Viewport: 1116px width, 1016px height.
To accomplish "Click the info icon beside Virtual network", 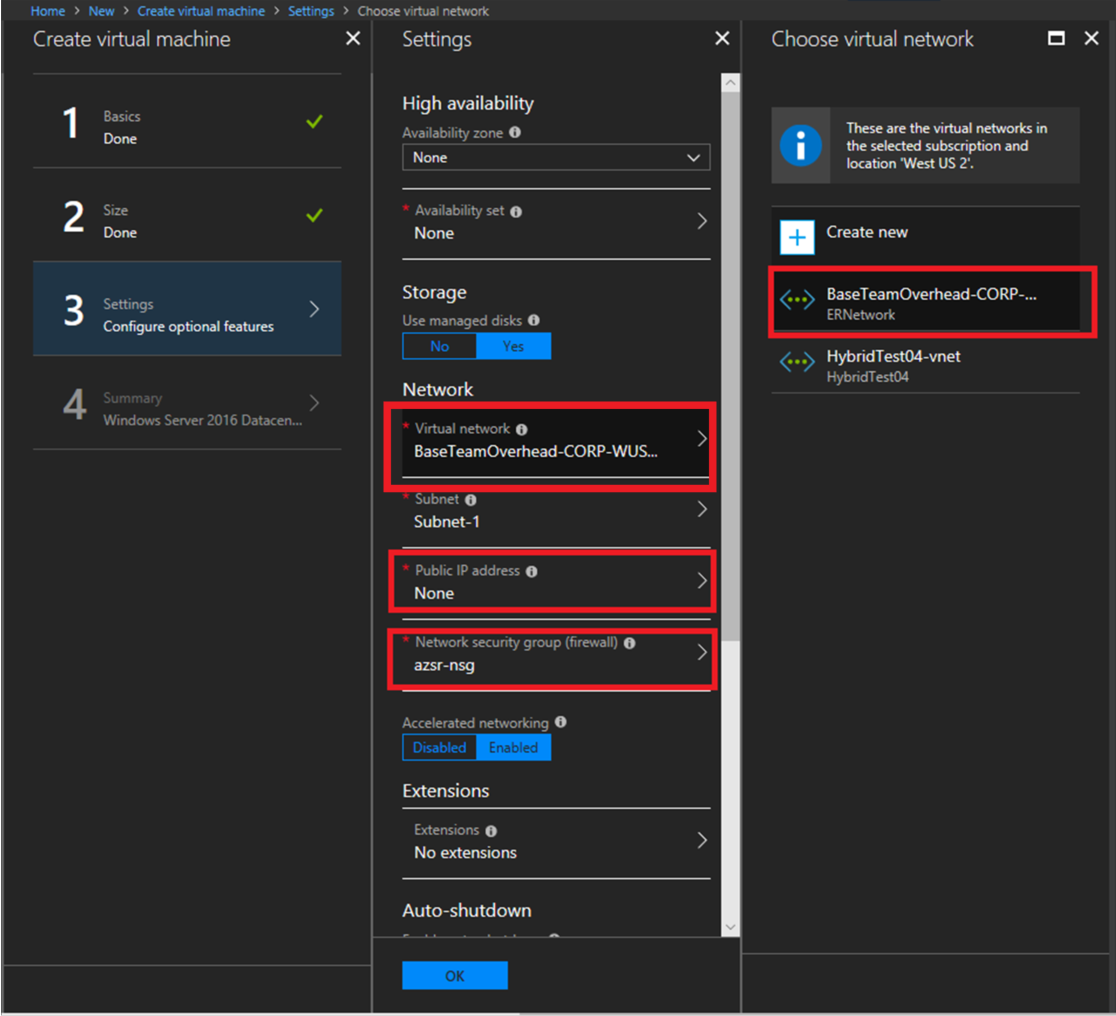I will (522, 428).
